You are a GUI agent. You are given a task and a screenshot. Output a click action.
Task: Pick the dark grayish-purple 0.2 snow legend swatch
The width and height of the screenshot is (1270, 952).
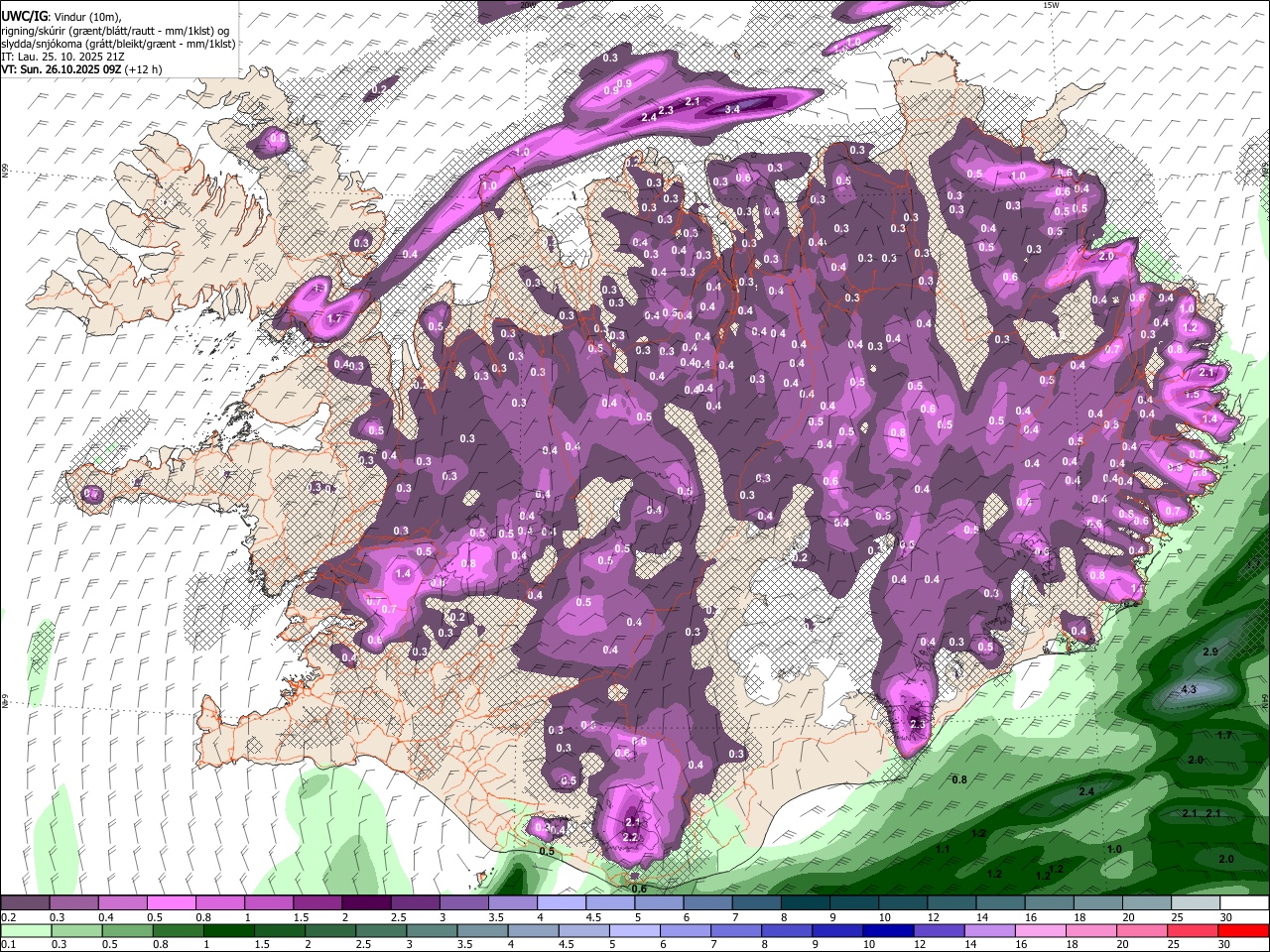point(26,903)
